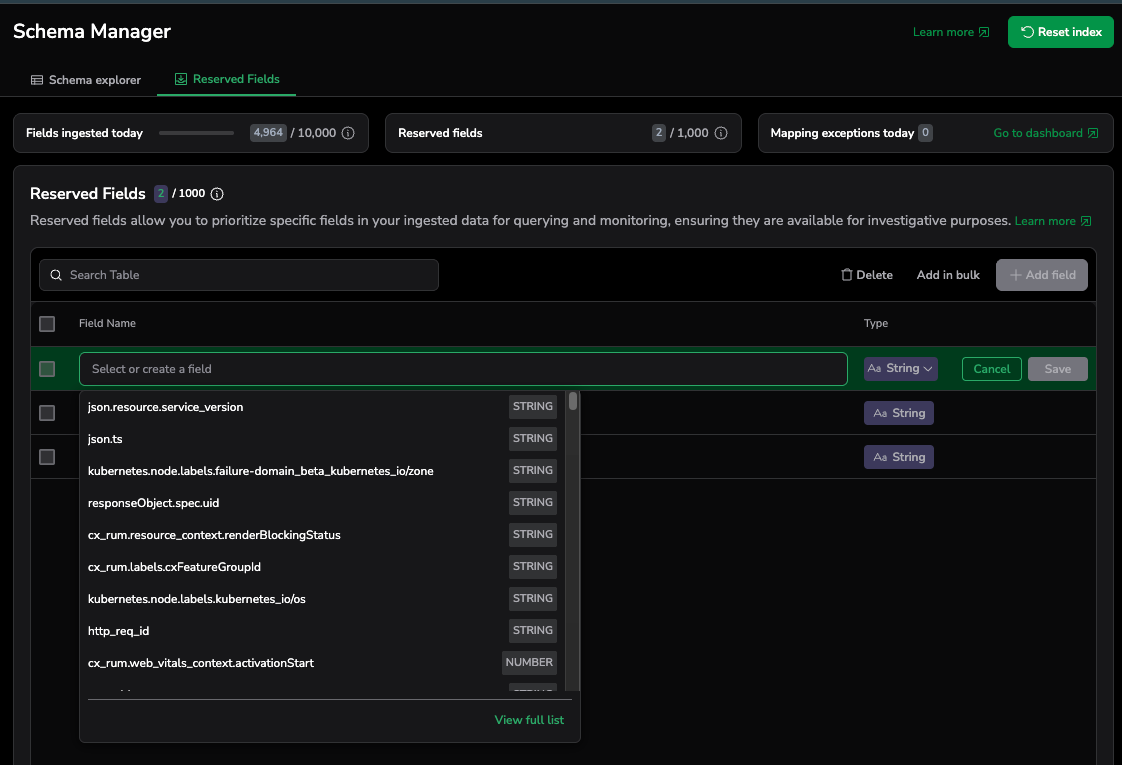This screenshot has width=1122, height=765.
Task: Click the Fields ingested today progress bar
Action: [196, 133]
